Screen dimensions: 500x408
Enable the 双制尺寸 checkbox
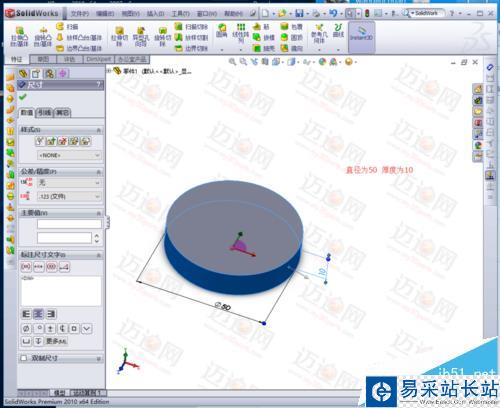24,358
